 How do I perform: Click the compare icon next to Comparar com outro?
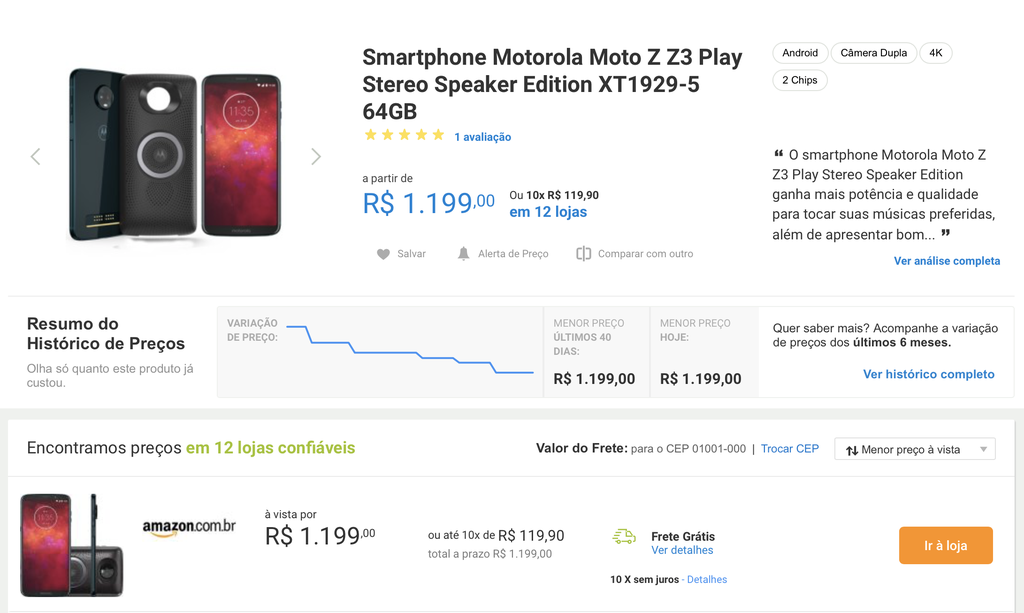click(583, 253)
